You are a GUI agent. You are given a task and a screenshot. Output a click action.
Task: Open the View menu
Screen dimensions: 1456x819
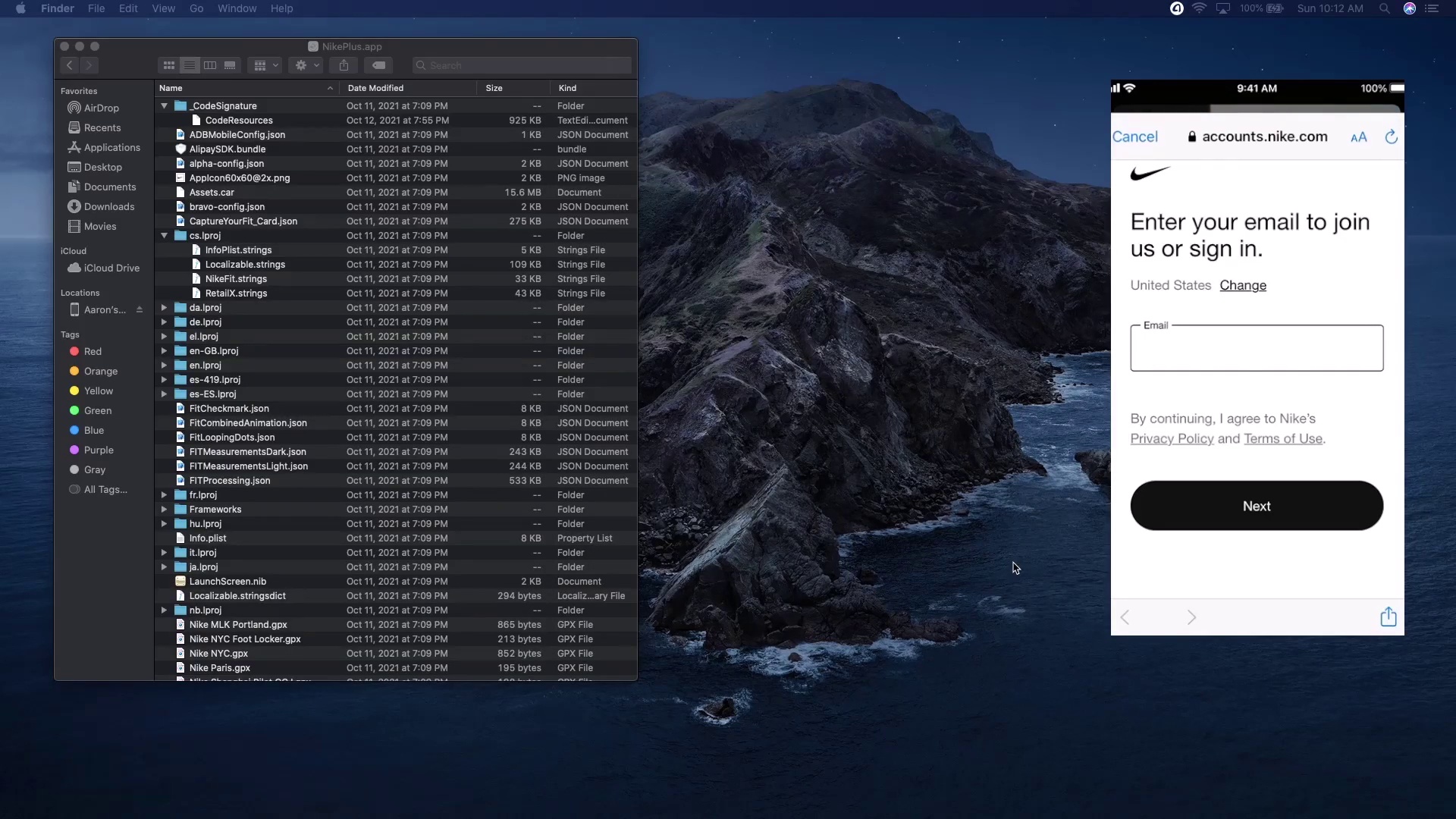pos(163,8)
